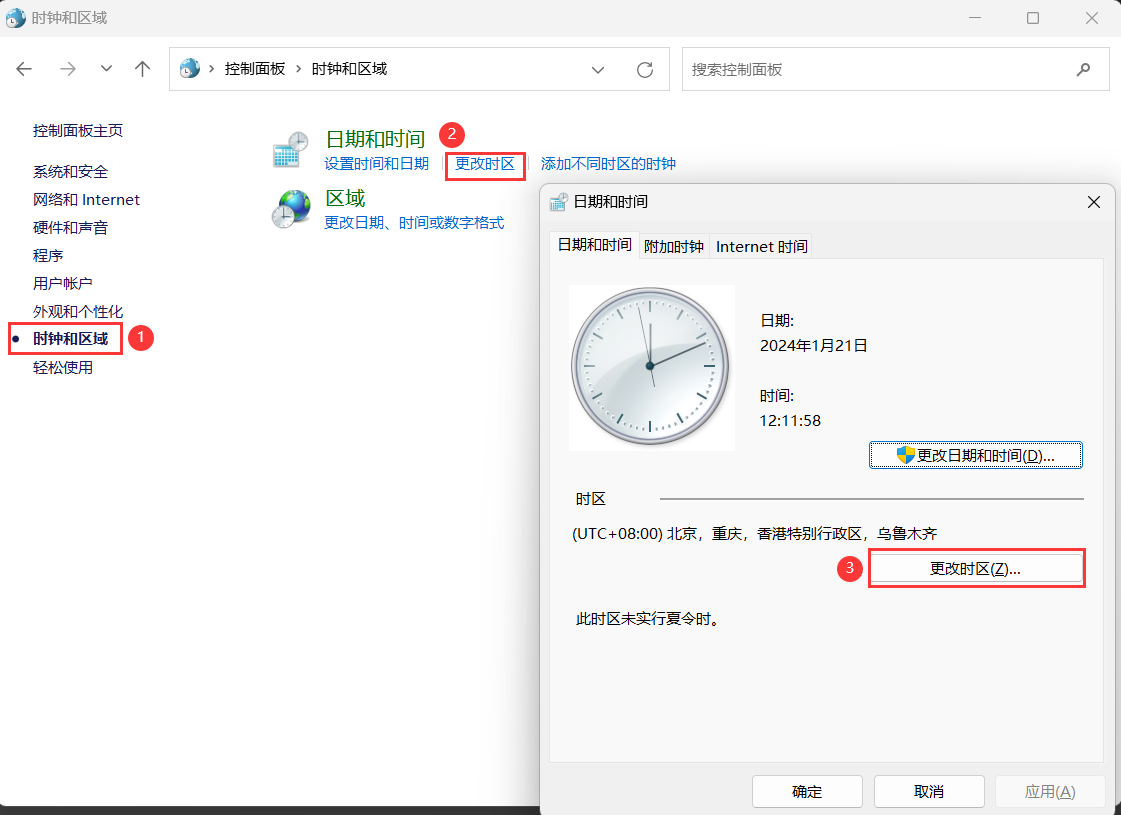Open the address bar history dropdown
This screenshot has width=1121, height=815.
pyautogui.click(x=598, y=70)
